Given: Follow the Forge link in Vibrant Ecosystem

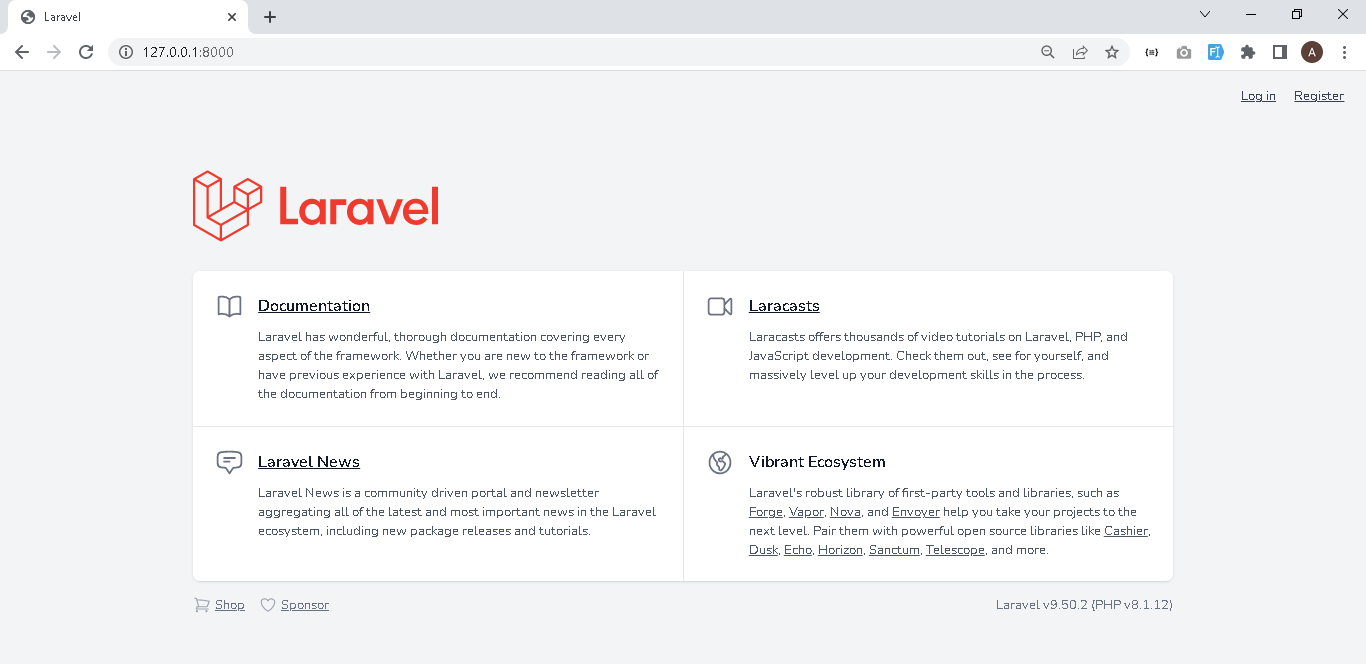Looking at the screenshot, I should pyautogui.click(x=765, y=511).
